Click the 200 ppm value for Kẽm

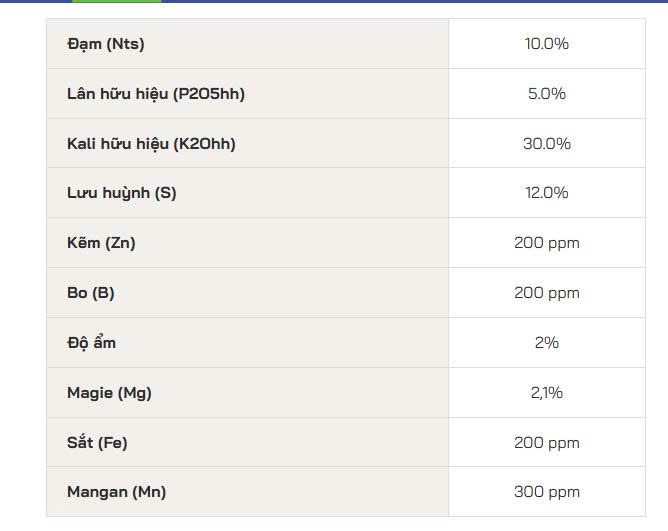(547, 243)
